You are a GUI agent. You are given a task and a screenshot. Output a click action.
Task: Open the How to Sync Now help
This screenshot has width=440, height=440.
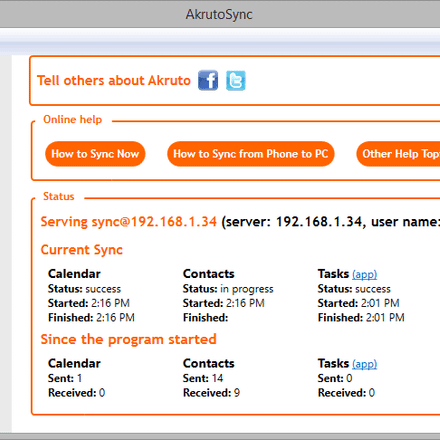[95, 154]
